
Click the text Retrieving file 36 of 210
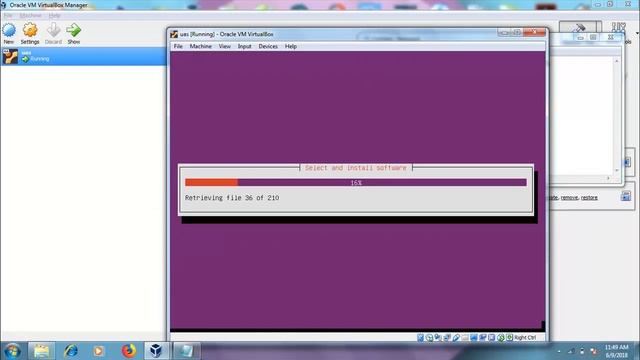coord(232,198)
